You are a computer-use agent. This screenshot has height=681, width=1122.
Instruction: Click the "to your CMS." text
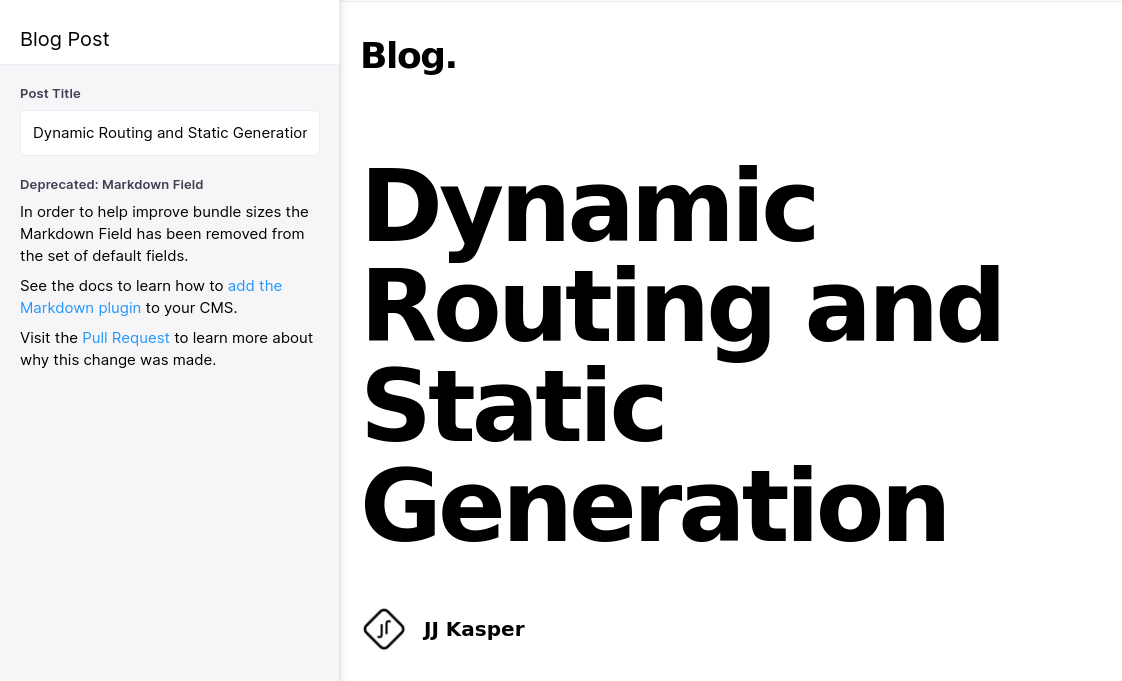pyautogui.click(x=191, y=308)
